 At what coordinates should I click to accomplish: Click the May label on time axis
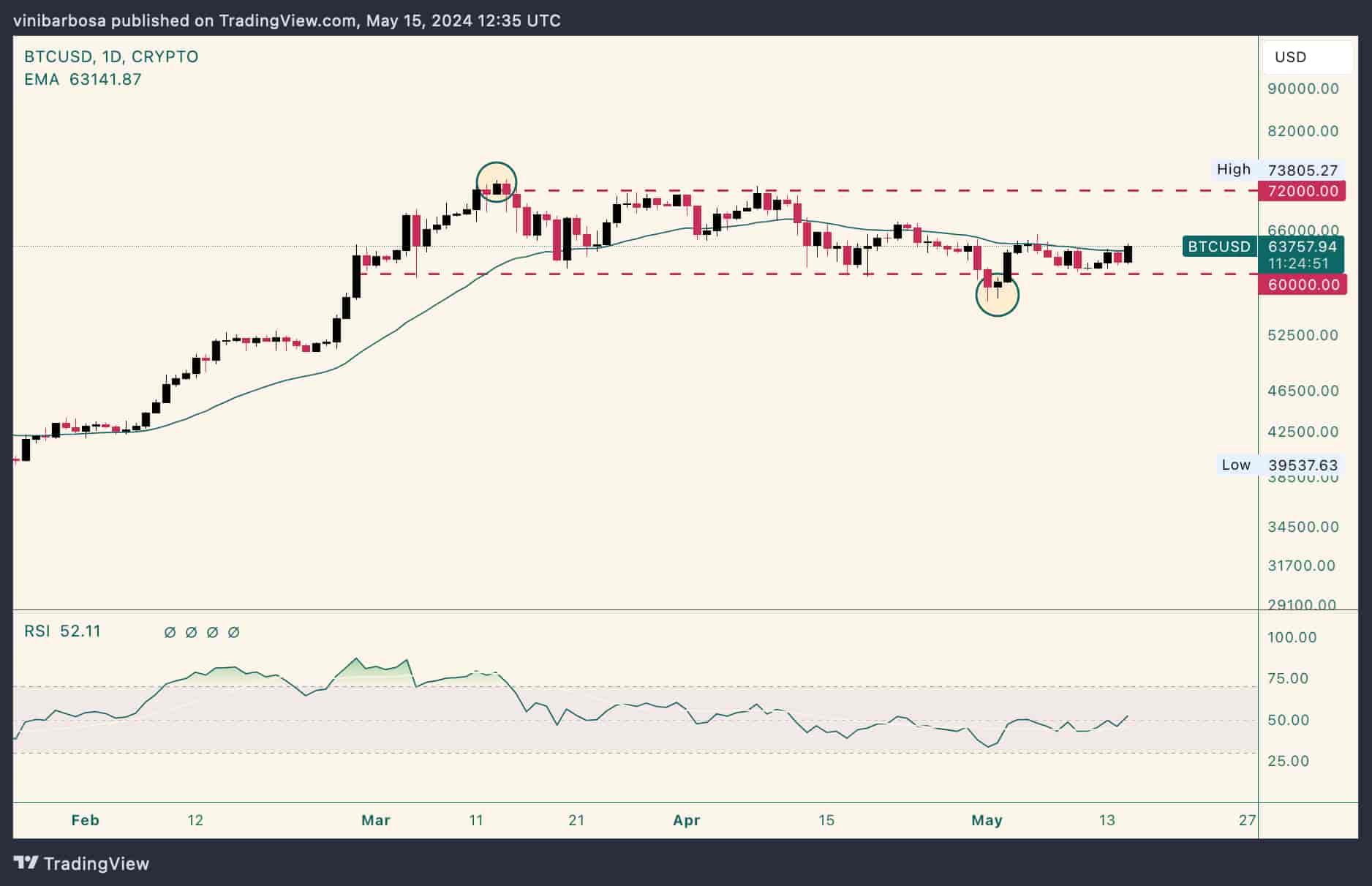[x=987, y=820]
